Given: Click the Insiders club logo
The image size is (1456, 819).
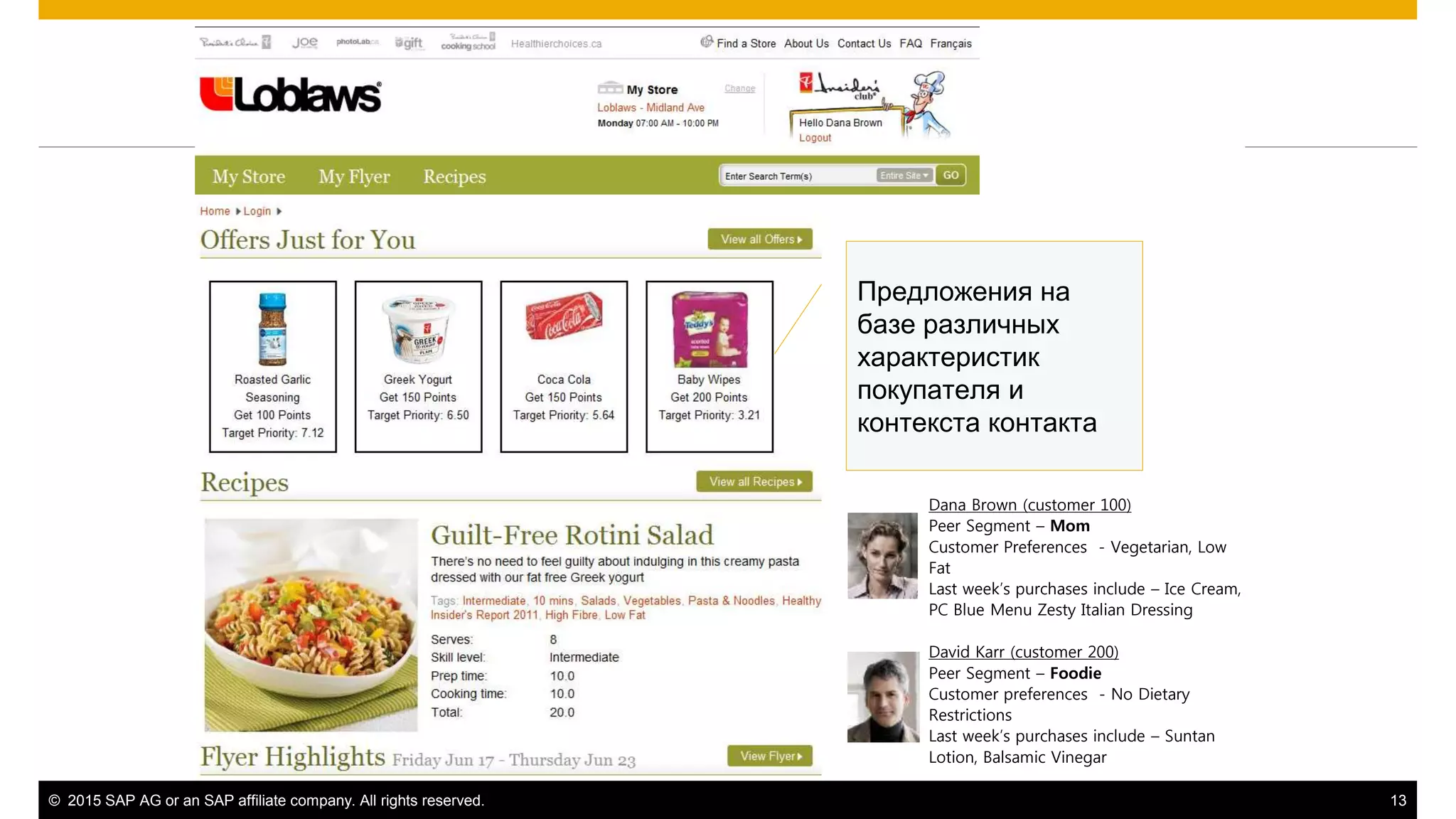Looking at the screenshot, I should click(839, 86).
